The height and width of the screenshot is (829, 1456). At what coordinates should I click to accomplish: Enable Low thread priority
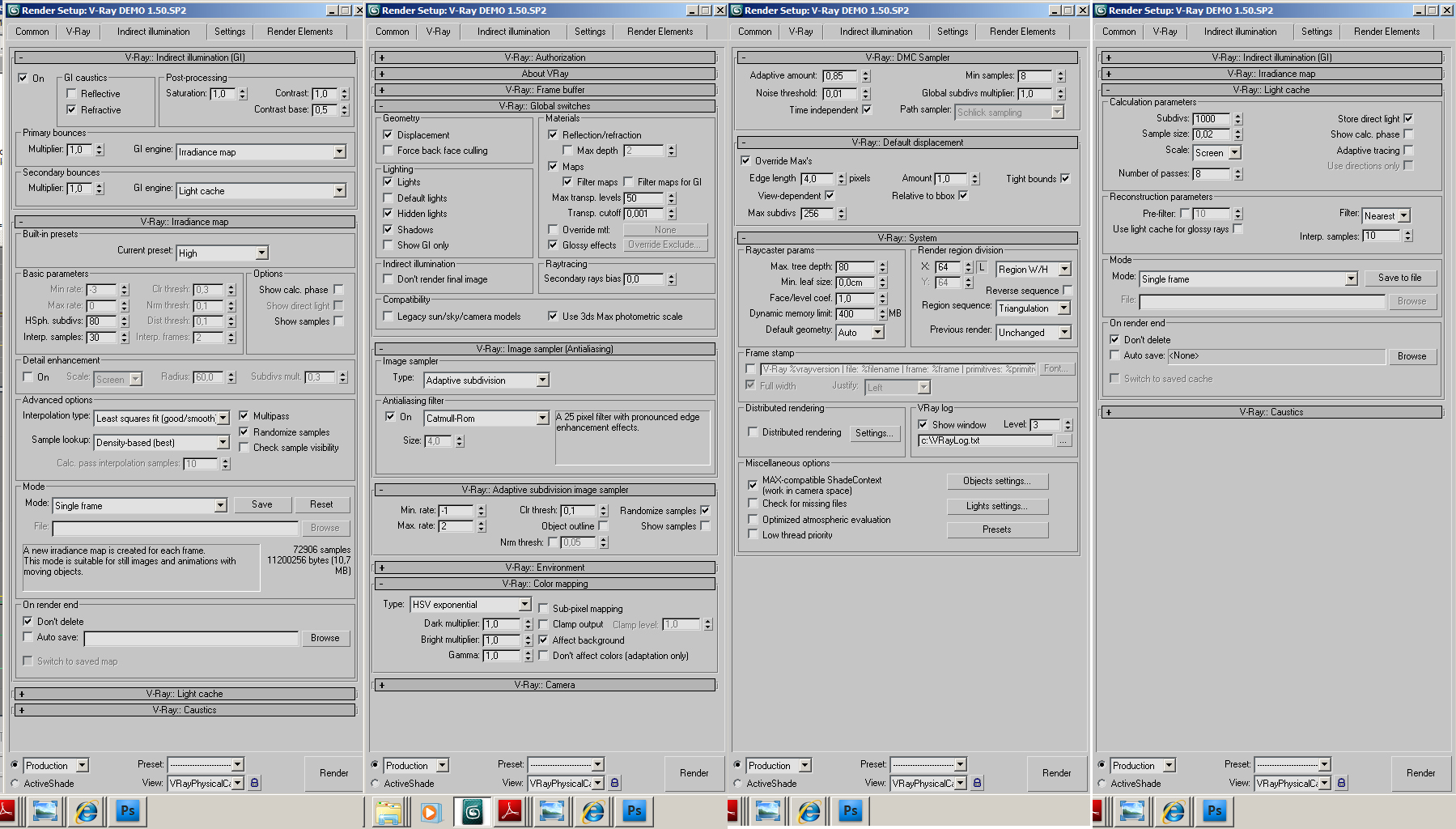753,535
